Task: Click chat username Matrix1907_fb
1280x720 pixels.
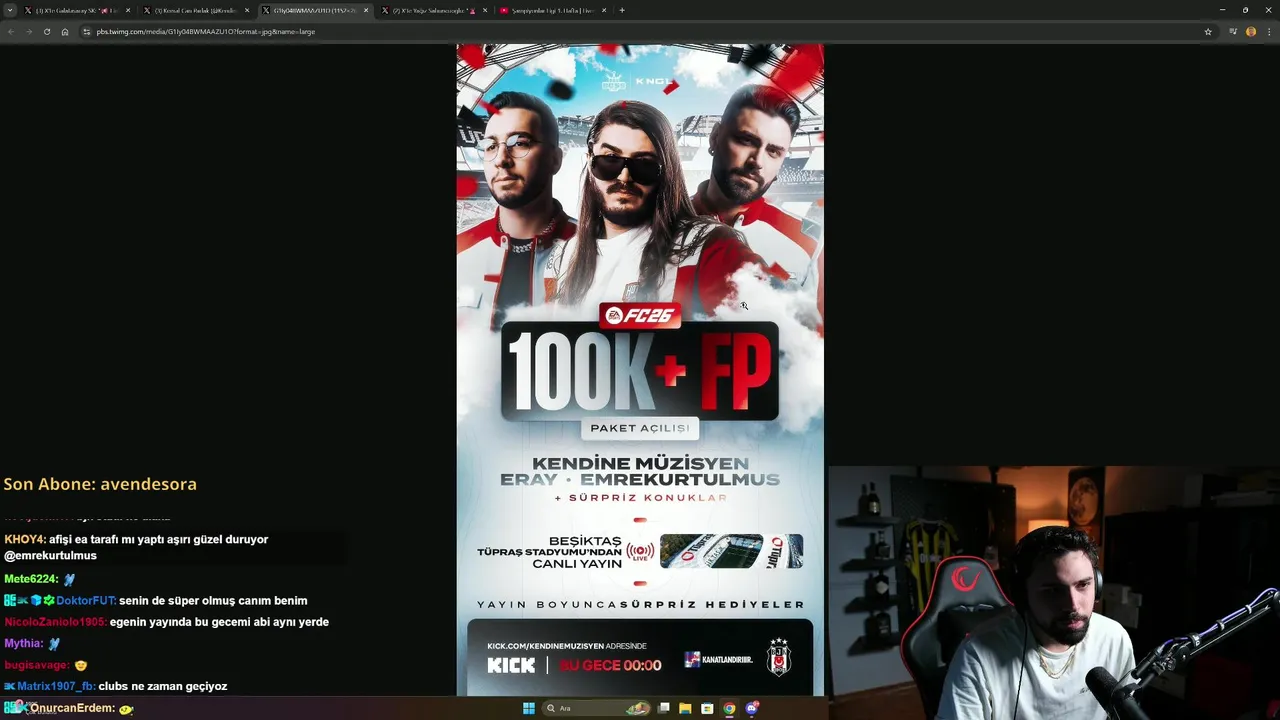Action: (56, 686)
